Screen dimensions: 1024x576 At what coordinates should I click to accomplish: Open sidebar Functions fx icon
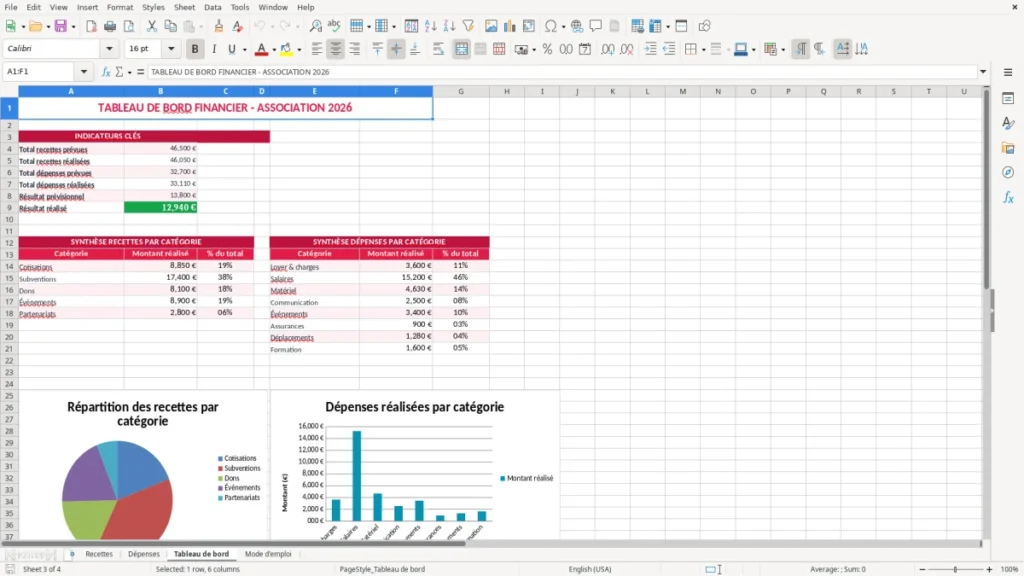1008,197
